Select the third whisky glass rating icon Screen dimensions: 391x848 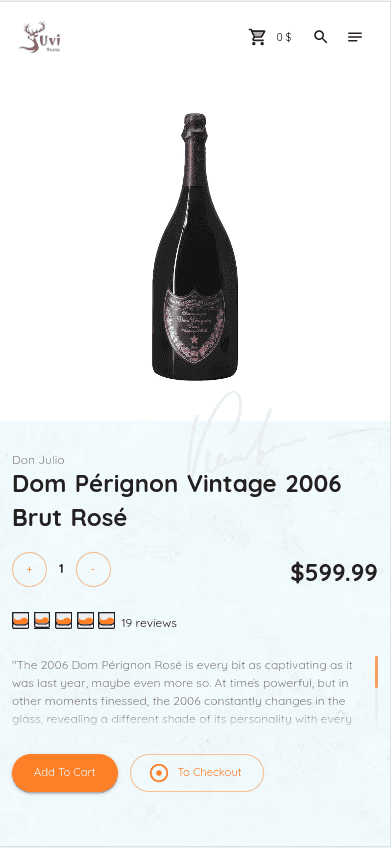64,620
